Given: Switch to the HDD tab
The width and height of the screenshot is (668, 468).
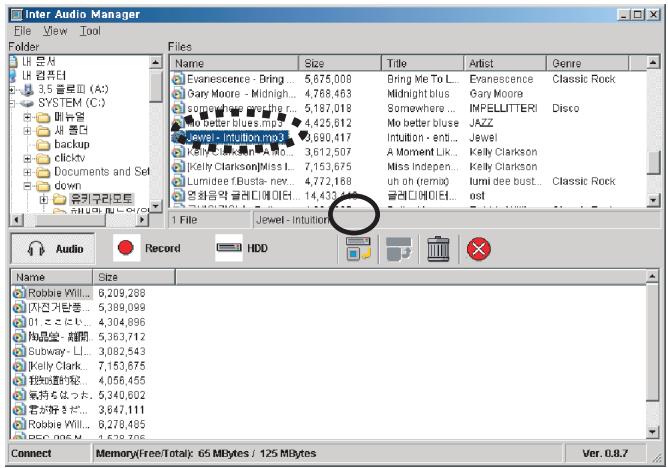Looking at the screenshot, I should [242, 248].
